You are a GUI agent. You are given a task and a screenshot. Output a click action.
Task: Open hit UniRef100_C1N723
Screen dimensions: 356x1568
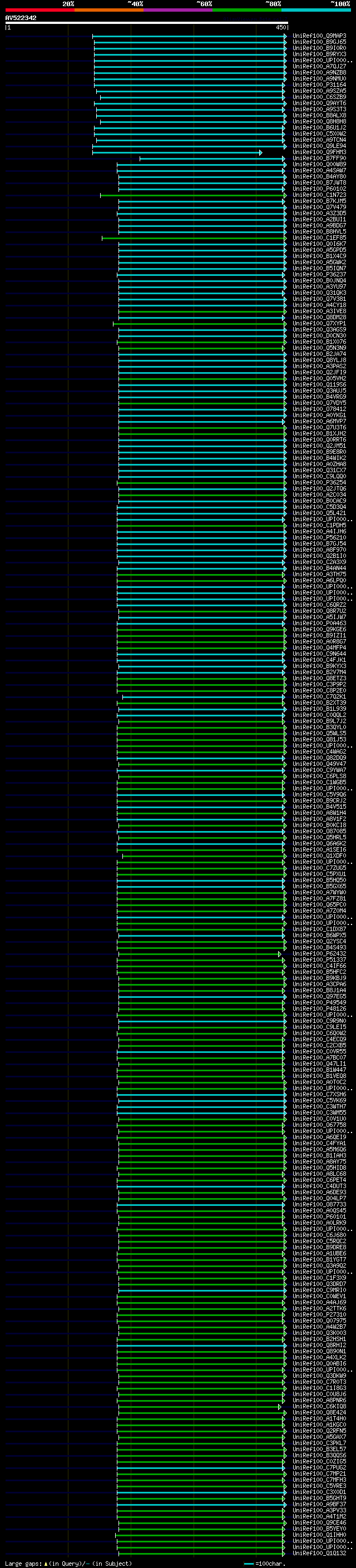[x=319, y=195]
